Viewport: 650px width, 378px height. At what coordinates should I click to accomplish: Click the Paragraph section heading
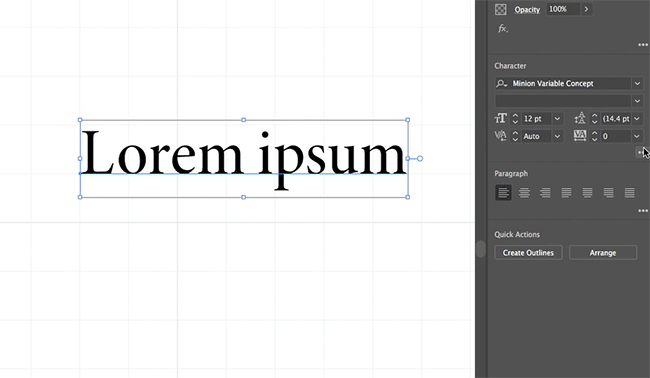(x=511, y=174)
